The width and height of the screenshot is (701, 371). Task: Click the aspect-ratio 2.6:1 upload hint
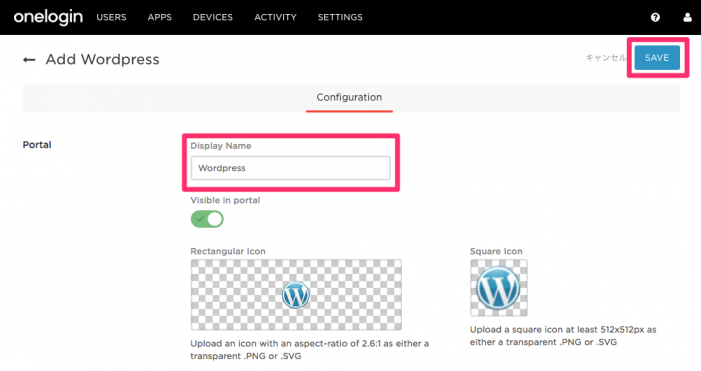309,350
